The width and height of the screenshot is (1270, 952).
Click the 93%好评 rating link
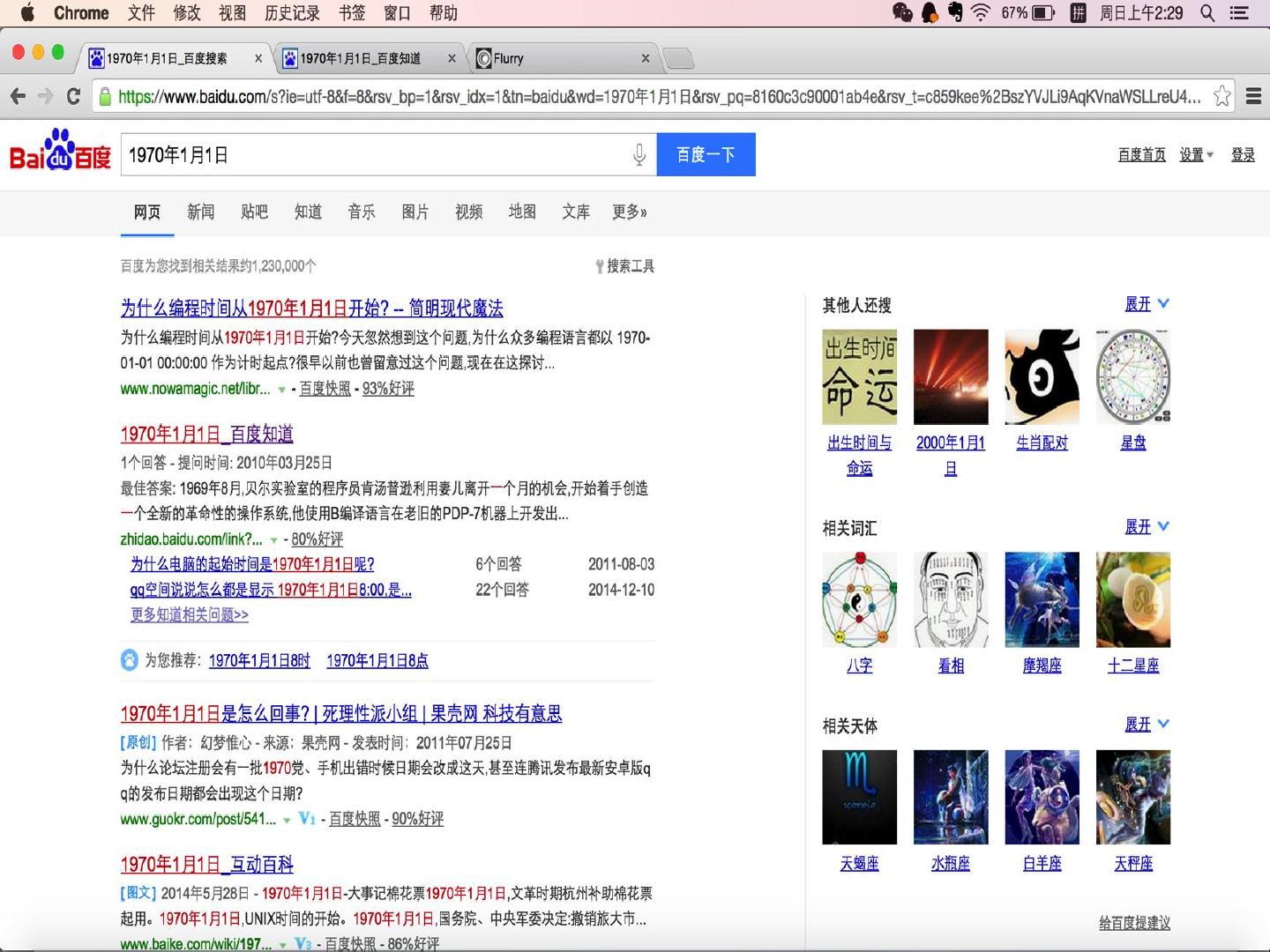[388, 389]
